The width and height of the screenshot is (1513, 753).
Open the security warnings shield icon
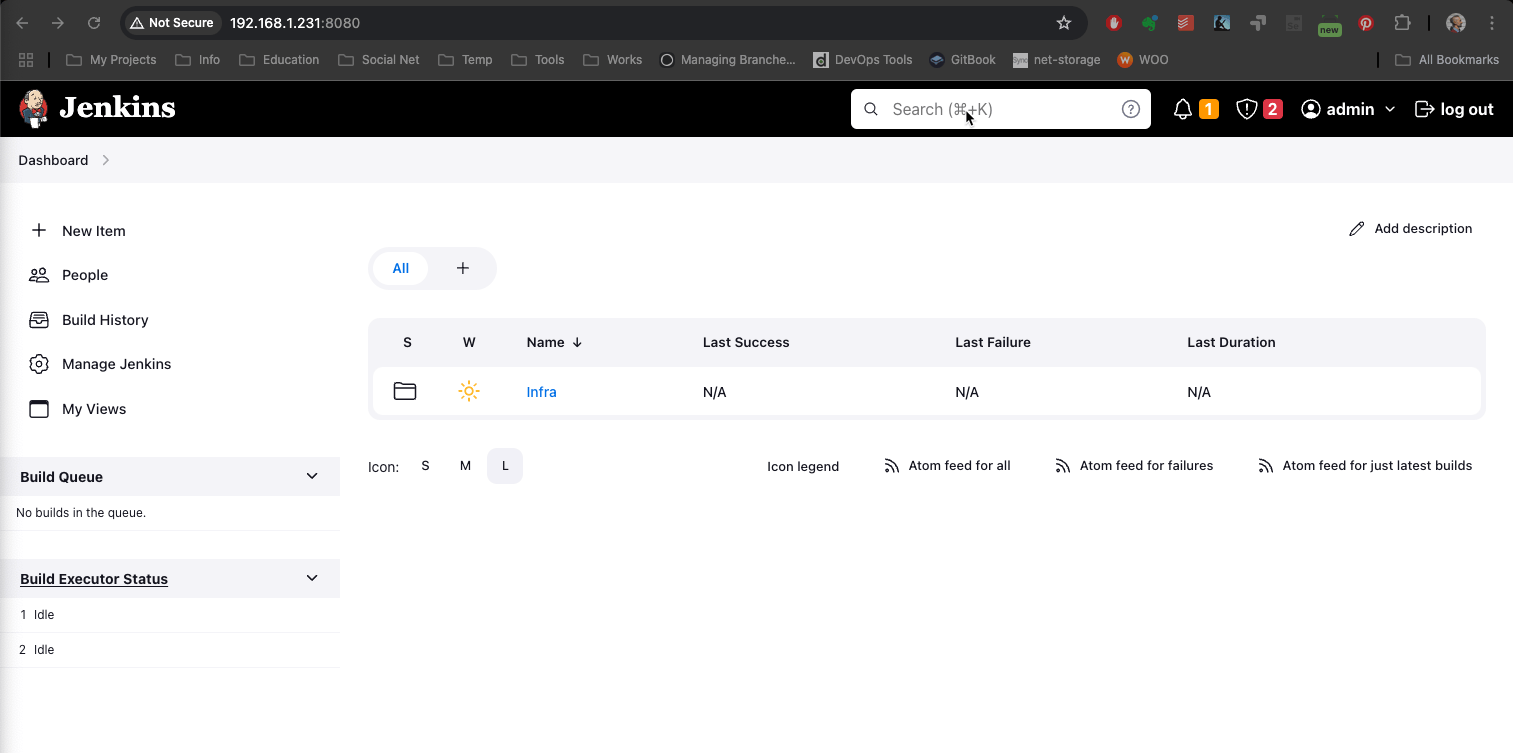click(1246, 109)
